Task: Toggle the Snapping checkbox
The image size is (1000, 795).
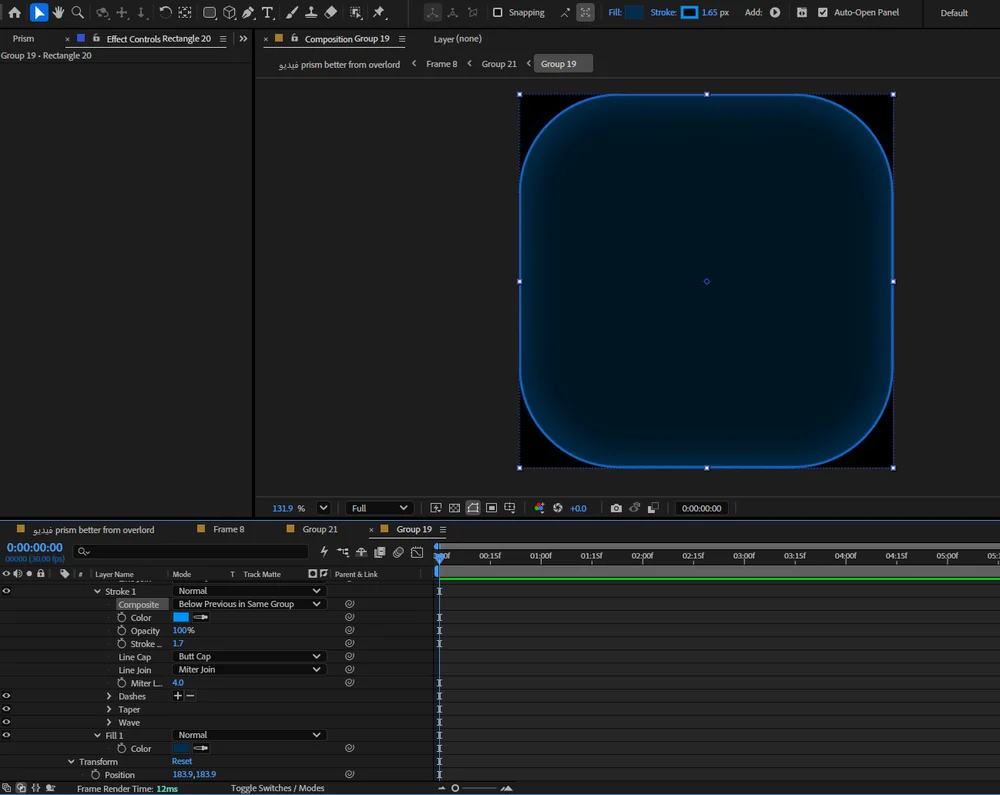Action: point(498,12)
